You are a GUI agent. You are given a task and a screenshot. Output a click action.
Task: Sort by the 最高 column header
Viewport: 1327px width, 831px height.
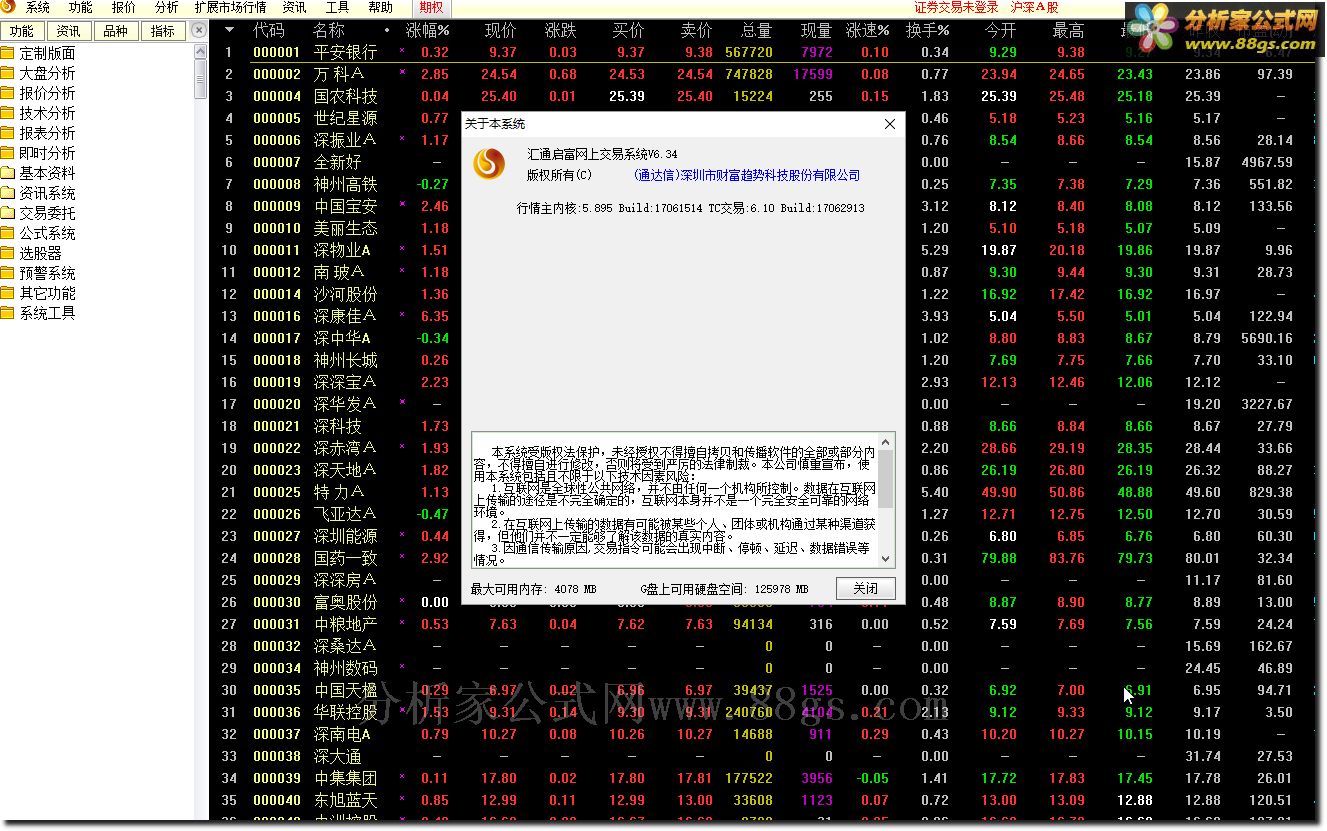point(1068,31)
